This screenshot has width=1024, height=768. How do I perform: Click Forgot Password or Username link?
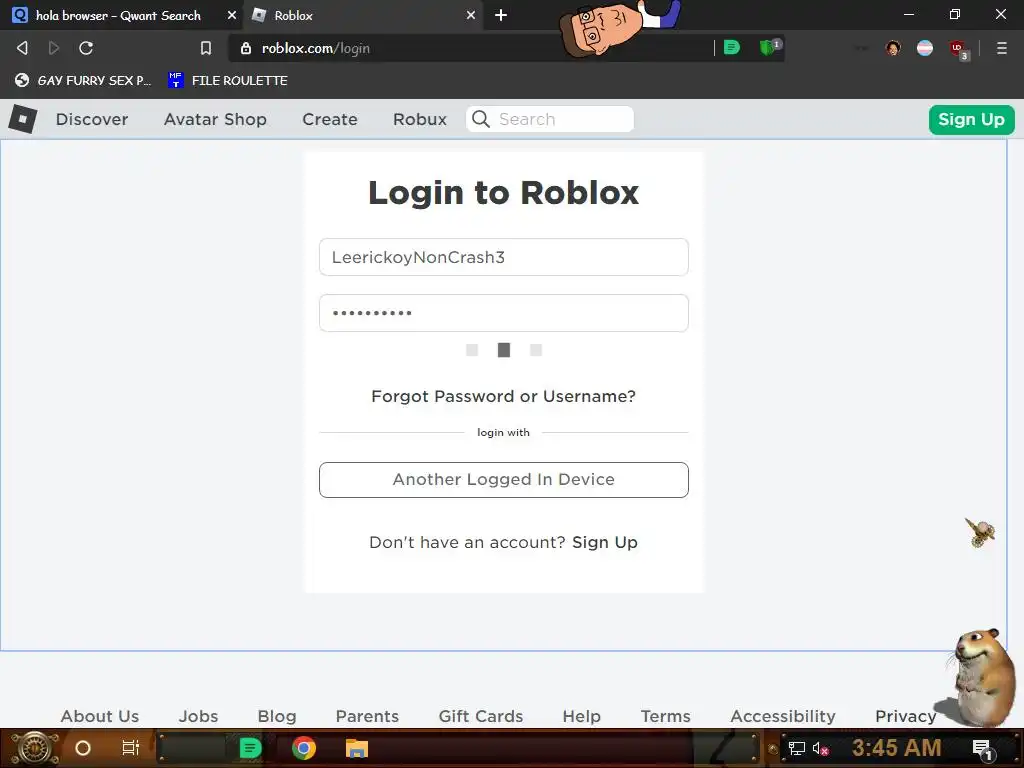tap(504, 396)
